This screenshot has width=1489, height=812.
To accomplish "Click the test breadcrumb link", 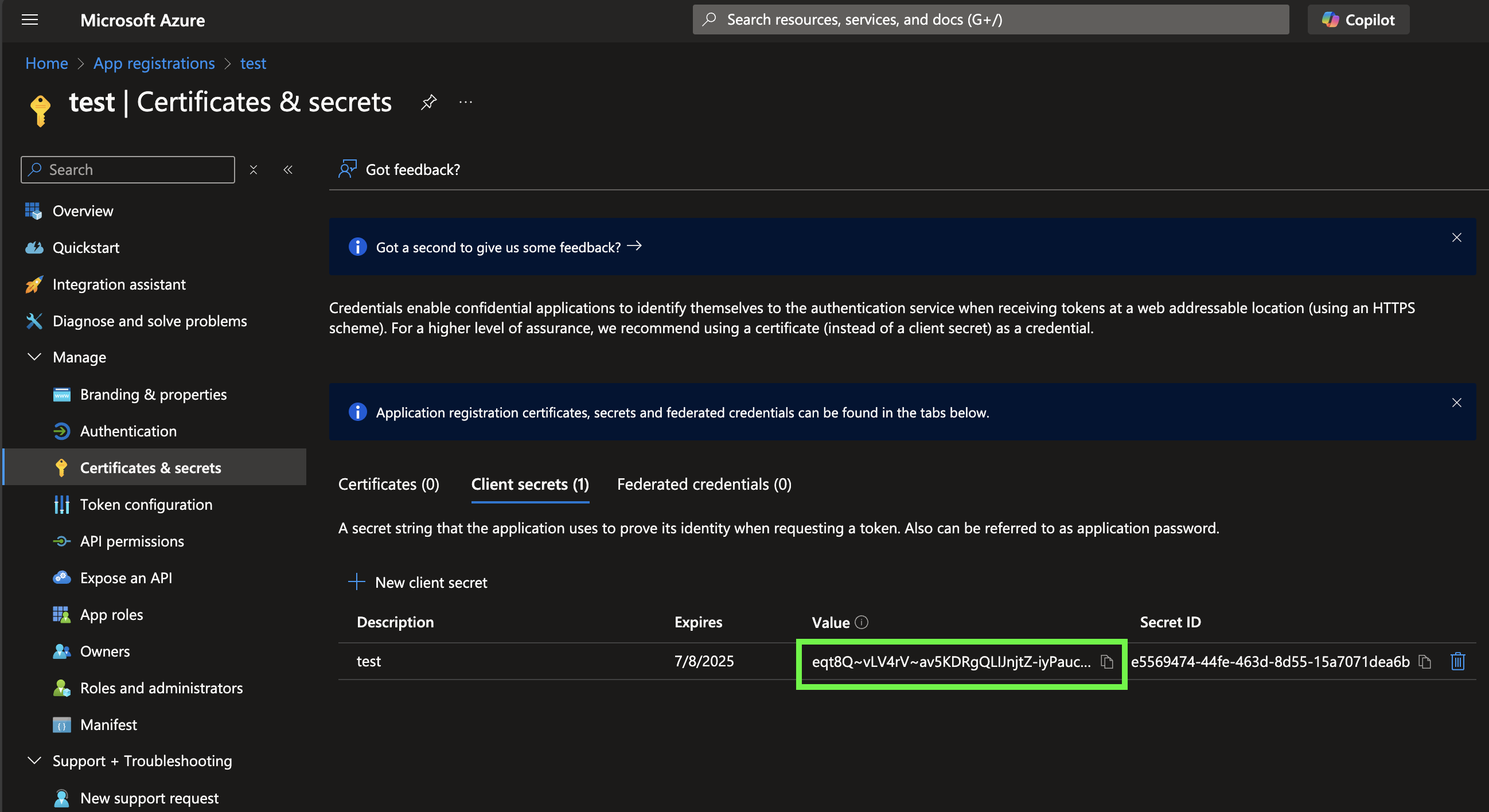I will (253, 63).
